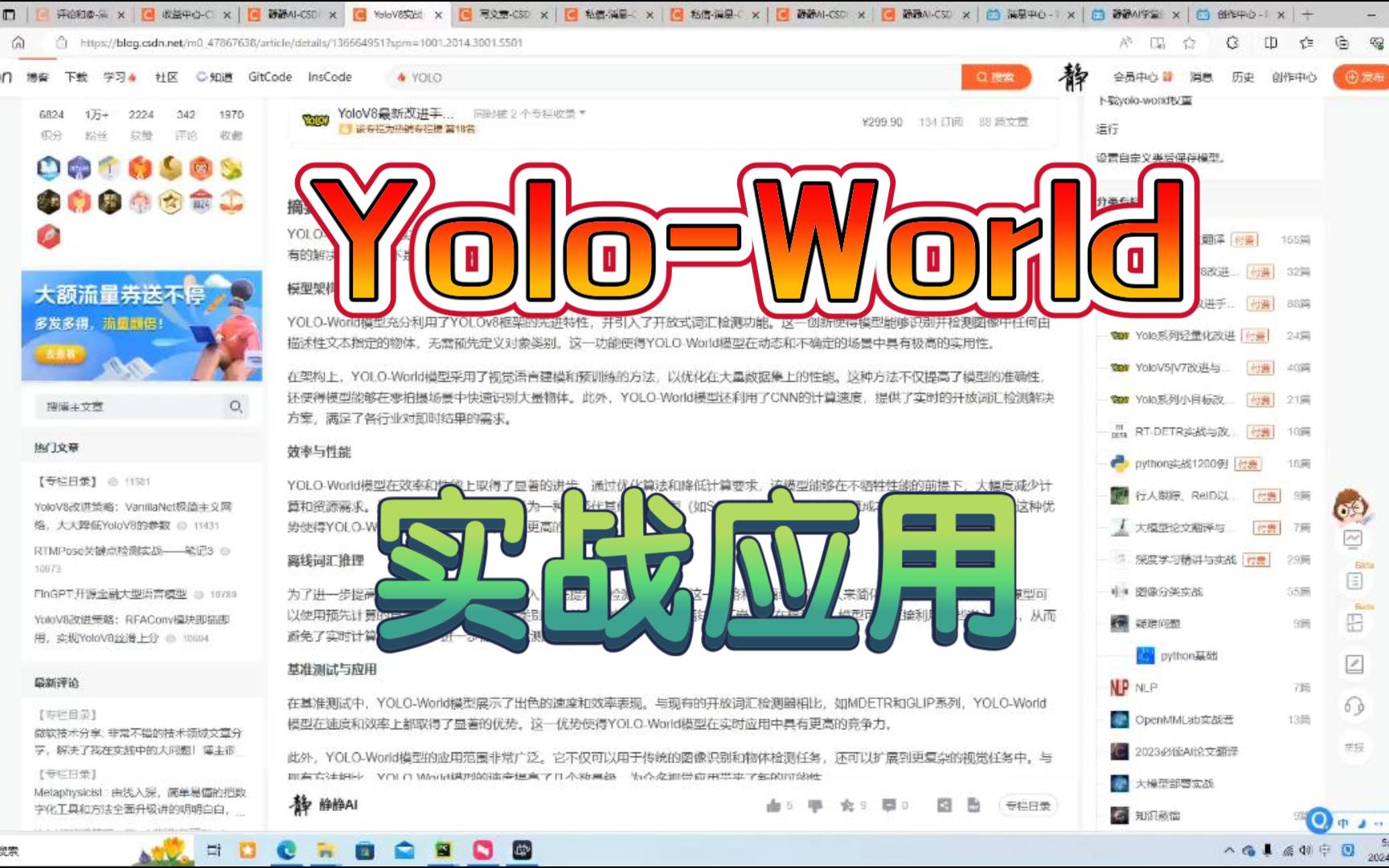Viewport: 1389px width, 868px height.
Task: Click the orange 发布 publish button
Action: click(x=1363, y=77)
